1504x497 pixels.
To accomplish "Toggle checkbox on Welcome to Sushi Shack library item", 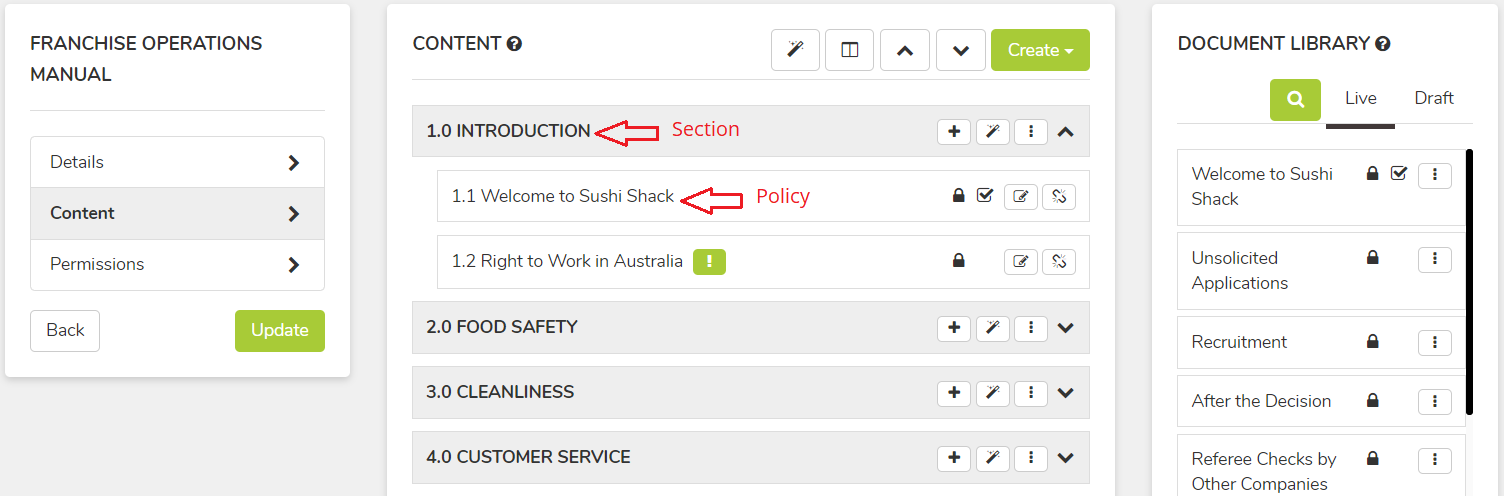I will coord(1399,174).
